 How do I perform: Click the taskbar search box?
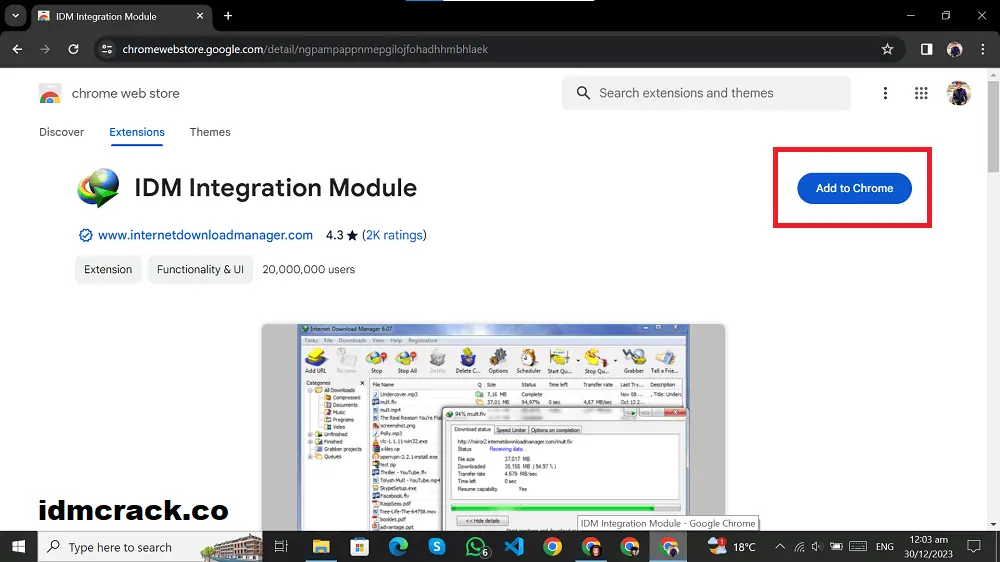click(150, 547)
